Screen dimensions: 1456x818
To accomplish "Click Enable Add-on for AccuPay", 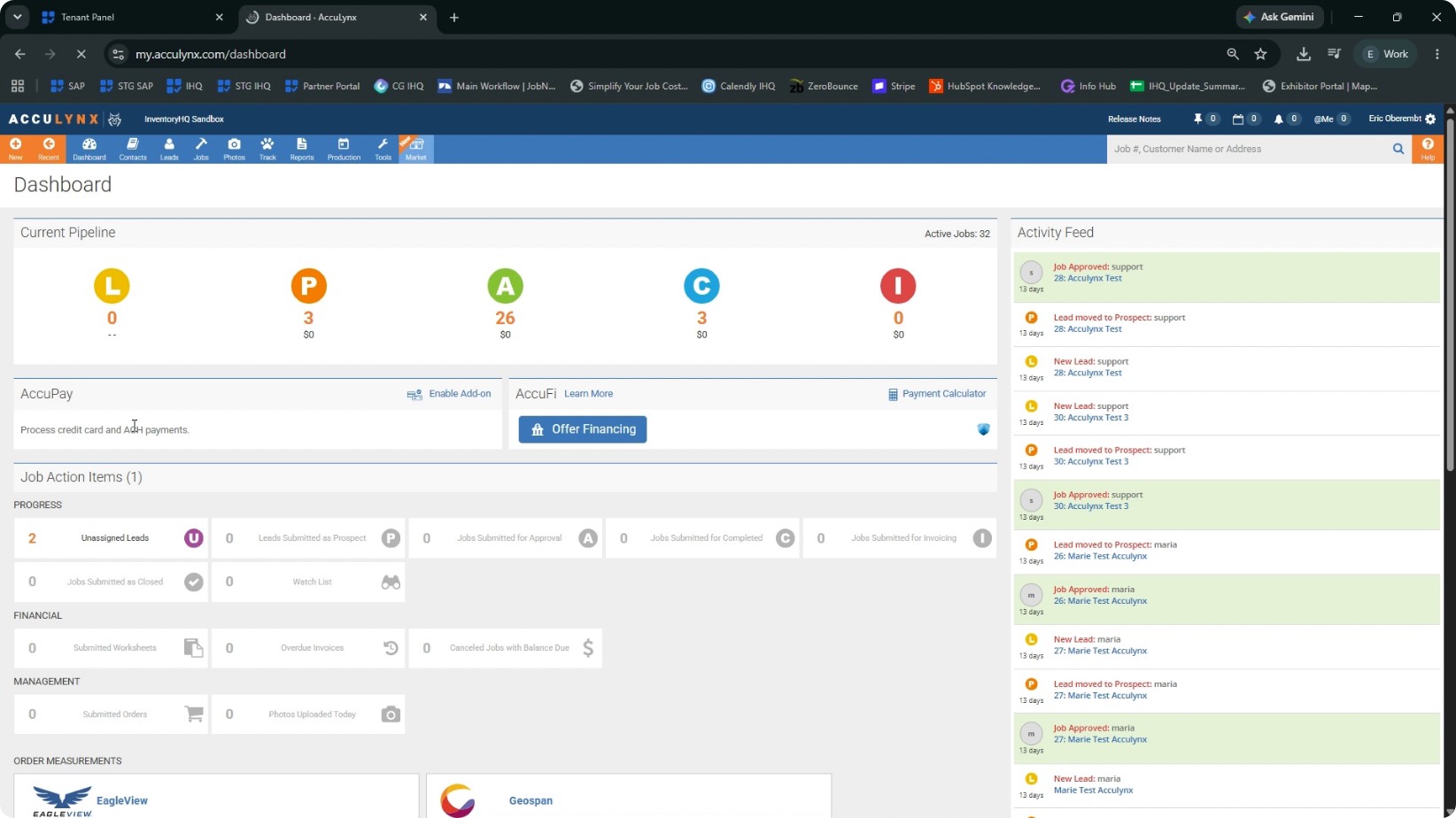I will point(449,394).
